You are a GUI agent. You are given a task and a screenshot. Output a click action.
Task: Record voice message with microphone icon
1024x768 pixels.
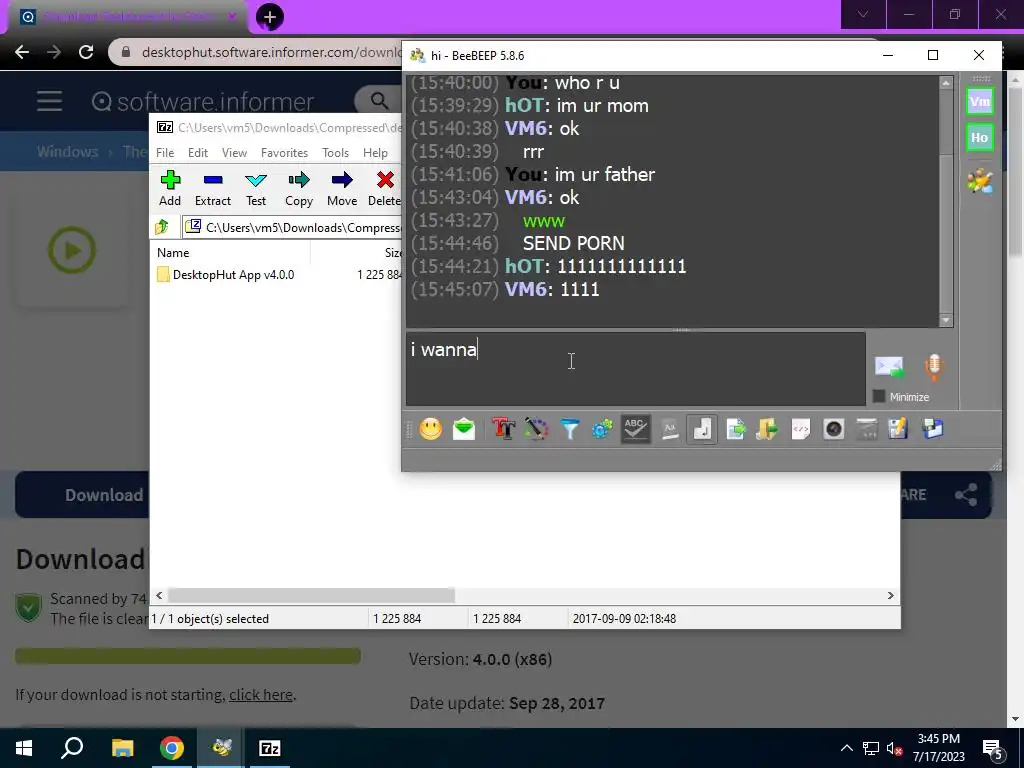[934, 367]
